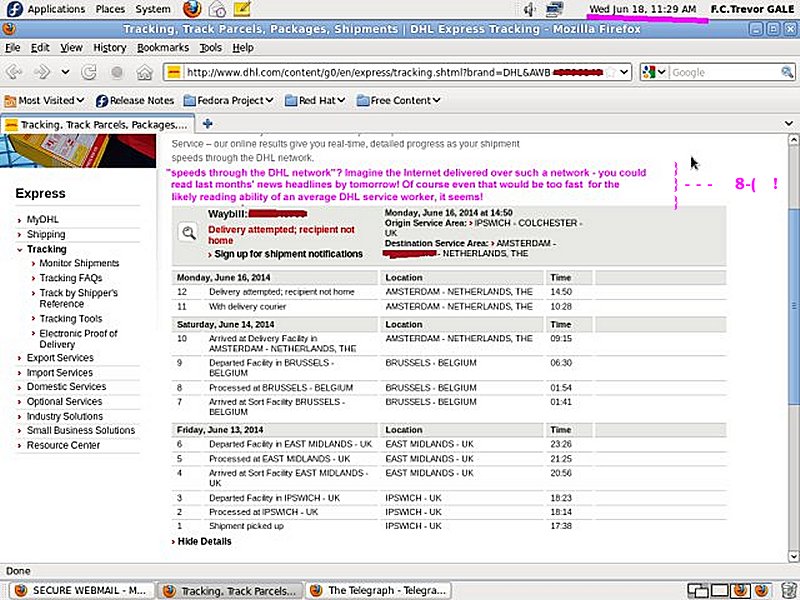Click the volume speaker icon

click(x=530, y=9)
